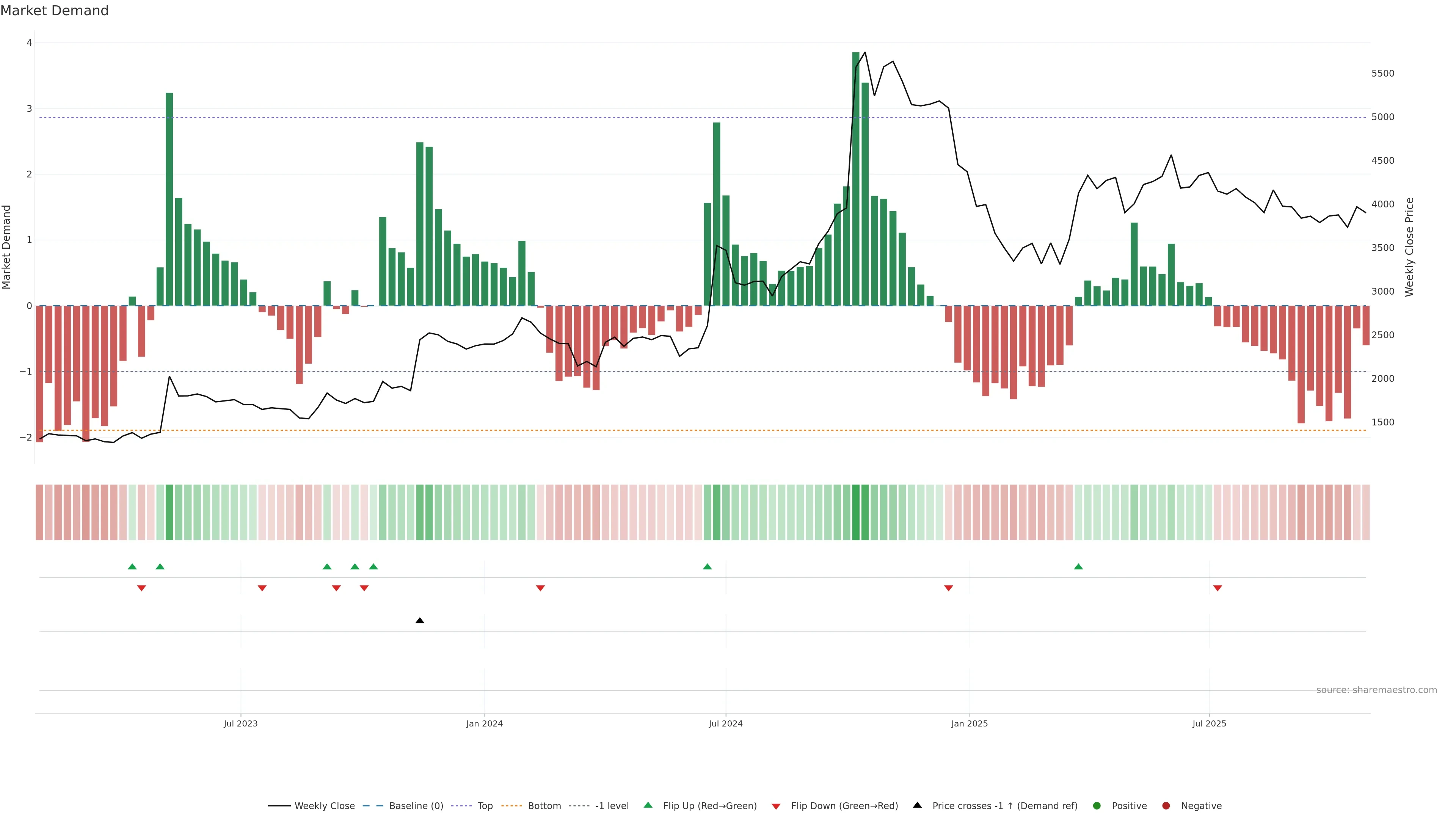The height and width of the screenshot is (819, 1456).
Task: Click the -1 level legend entry
Action: pyautogui.click(x=612, y=806)
